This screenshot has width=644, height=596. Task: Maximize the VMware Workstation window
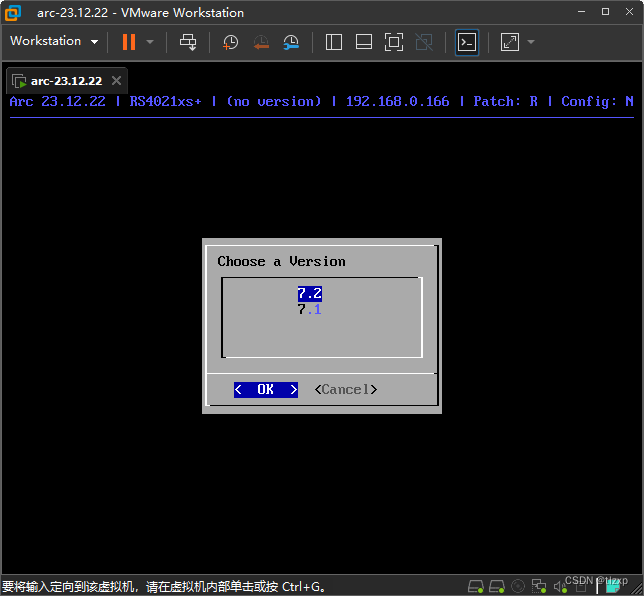tap(605, 12)
